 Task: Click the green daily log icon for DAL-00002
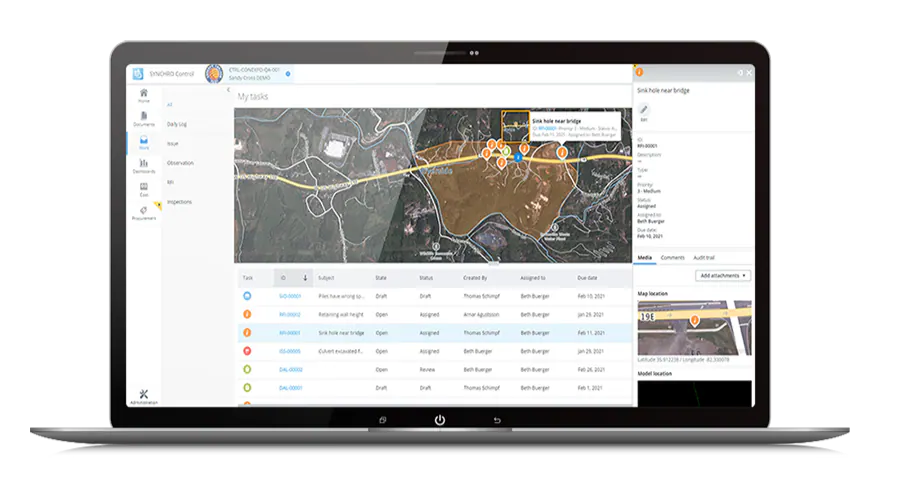247,369
